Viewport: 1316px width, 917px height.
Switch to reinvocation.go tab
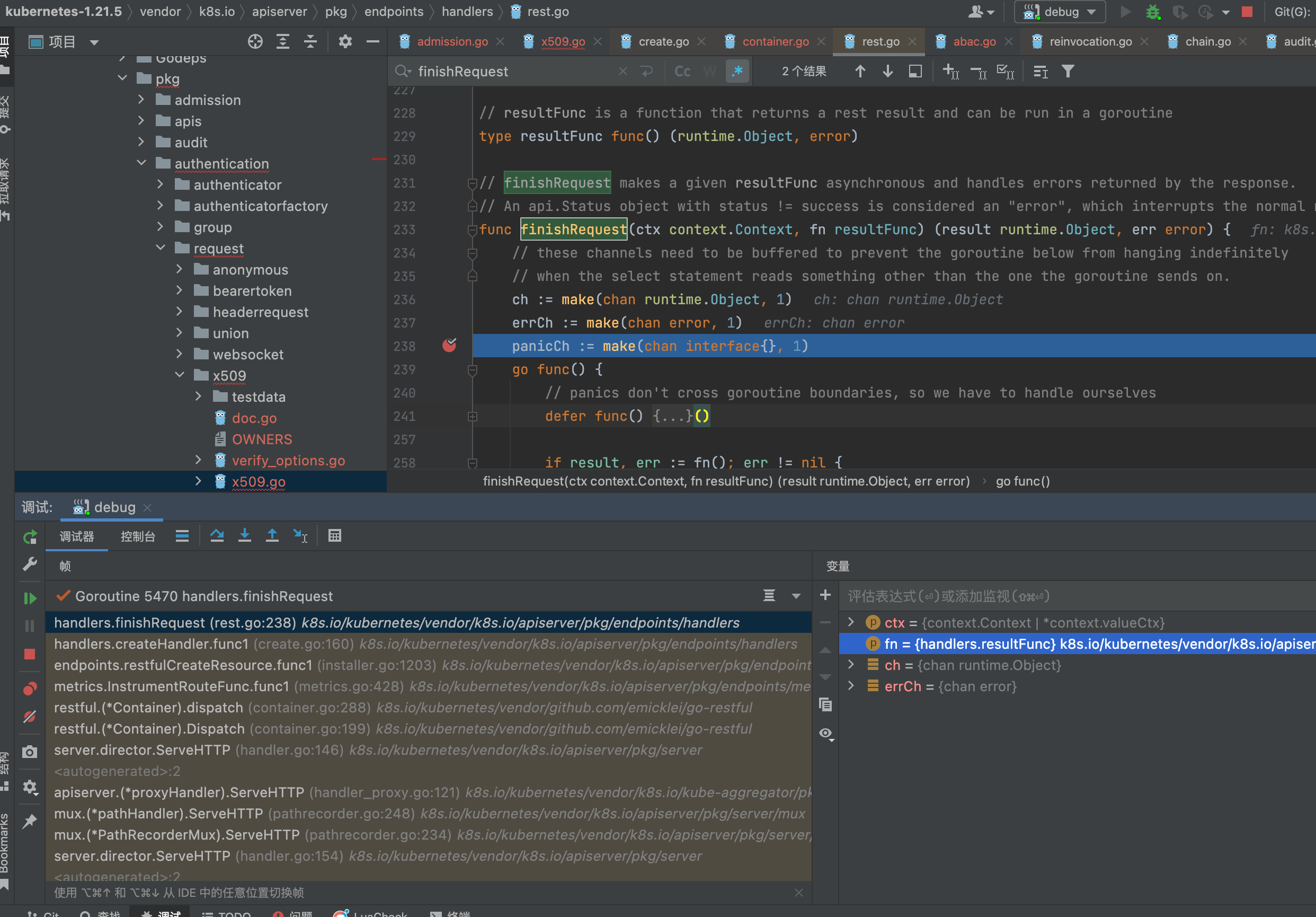1090,41
